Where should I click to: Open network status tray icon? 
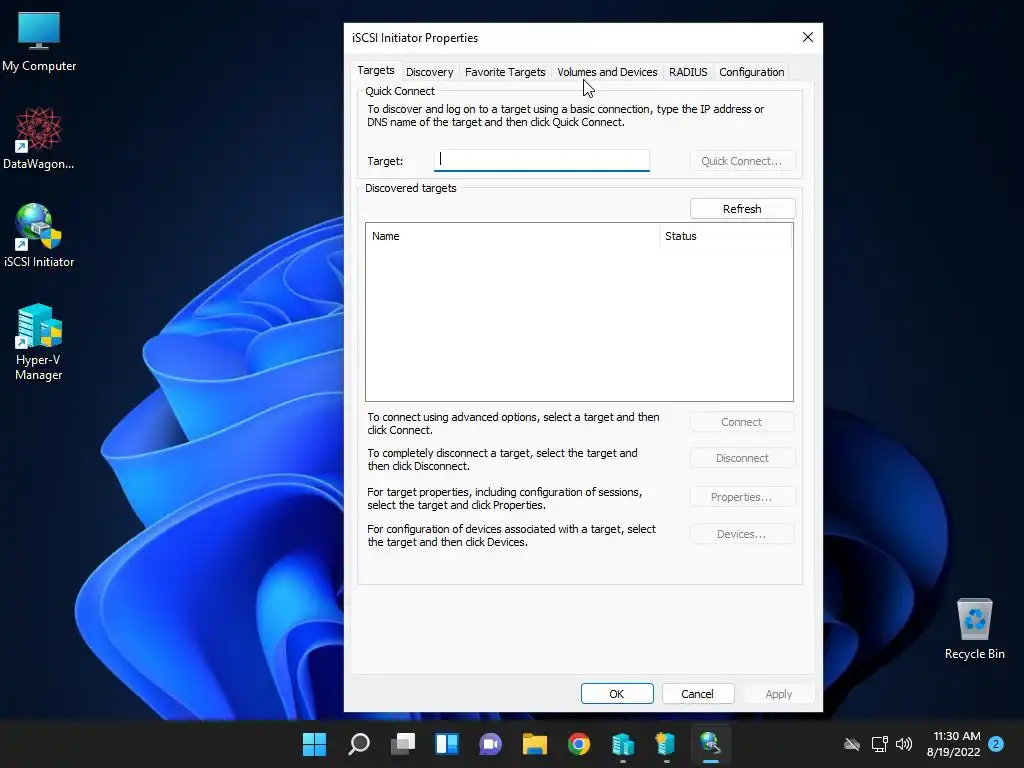879,744
